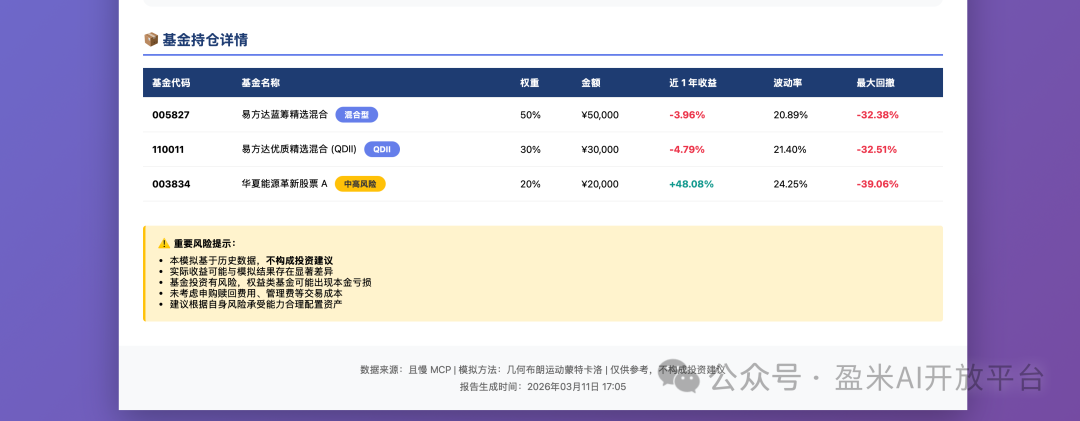
Task: Click bullet 本模拟基于历史数据,不构成投资建议
Action: (x=251, y=261)
